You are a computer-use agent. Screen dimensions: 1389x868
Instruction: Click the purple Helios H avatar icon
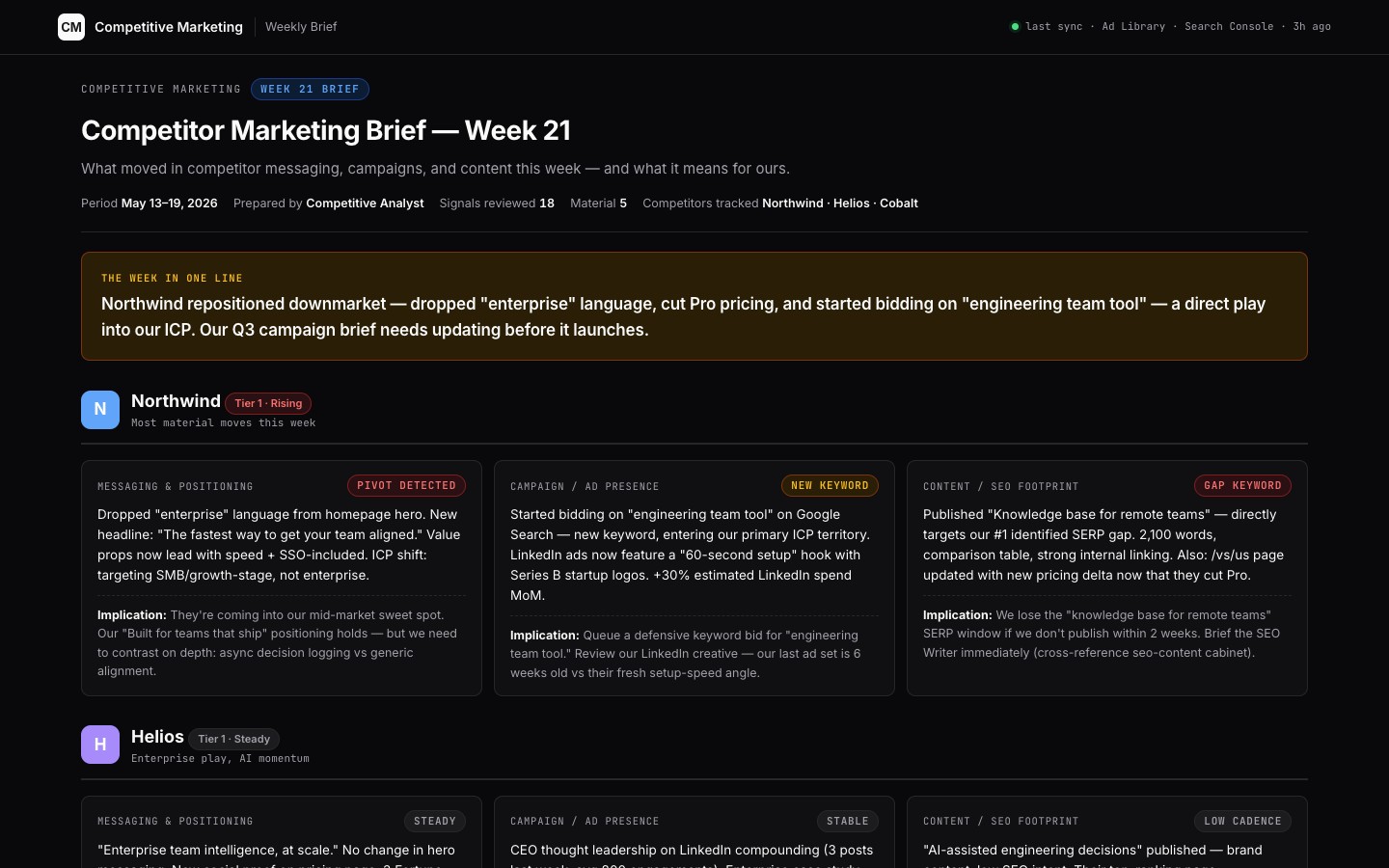tap(100, 745)
